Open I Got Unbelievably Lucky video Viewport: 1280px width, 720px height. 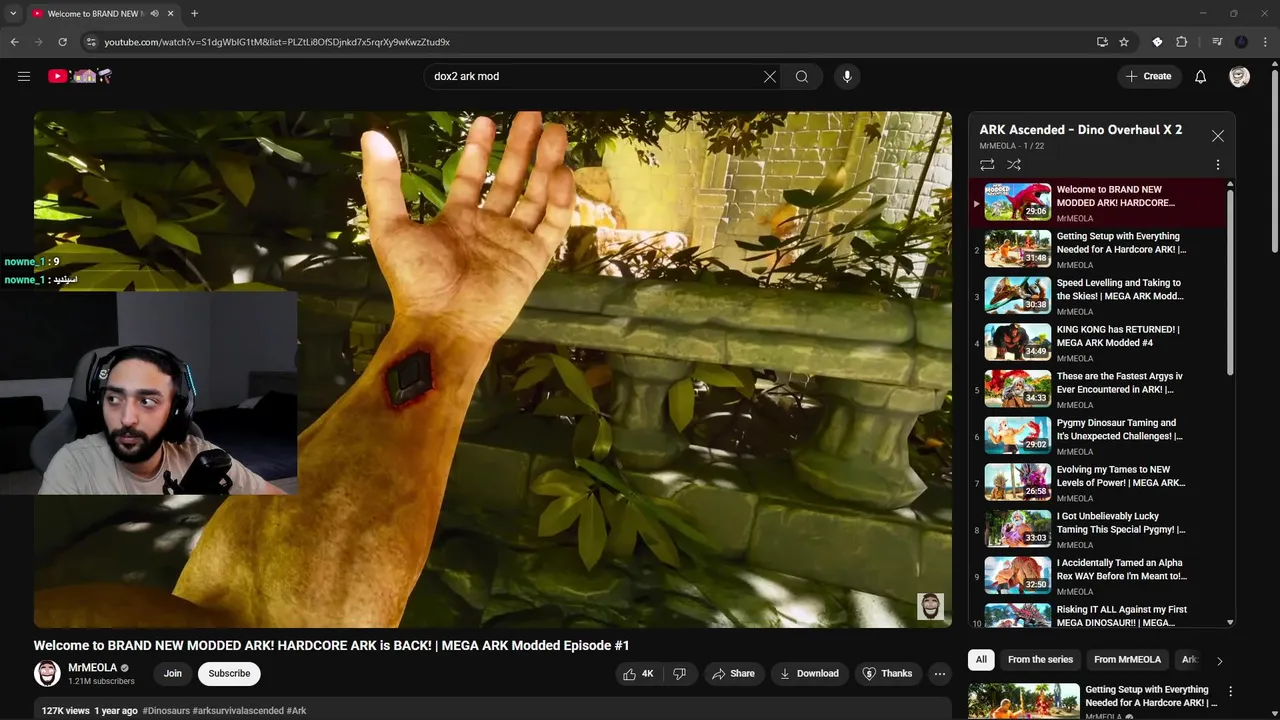pyautogui.click(x=1097, y=529)
